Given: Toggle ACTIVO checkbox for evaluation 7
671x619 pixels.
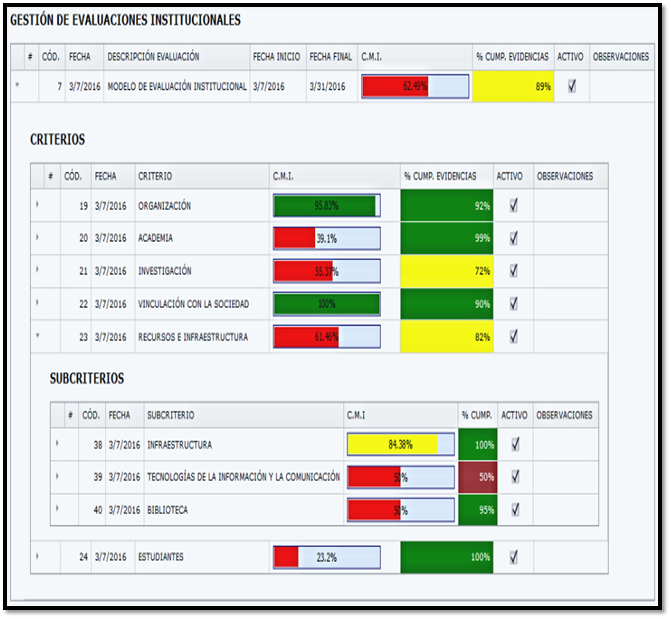Looking at the screenshot, I should tap(572, 86).
